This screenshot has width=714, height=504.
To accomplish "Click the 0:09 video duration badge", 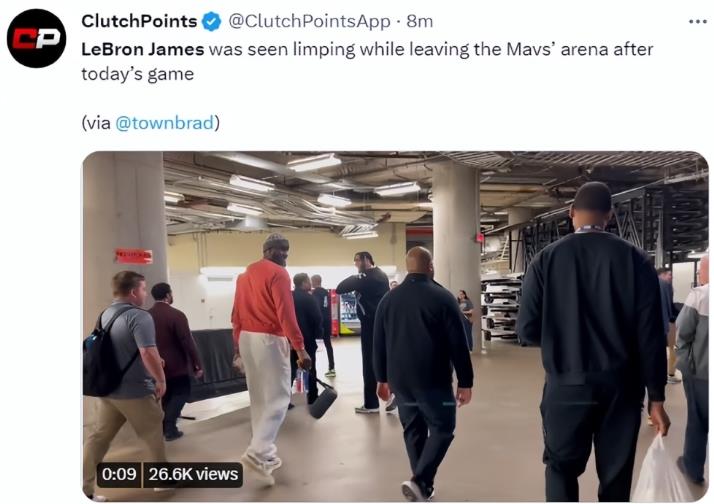I will tap(119, 474).
